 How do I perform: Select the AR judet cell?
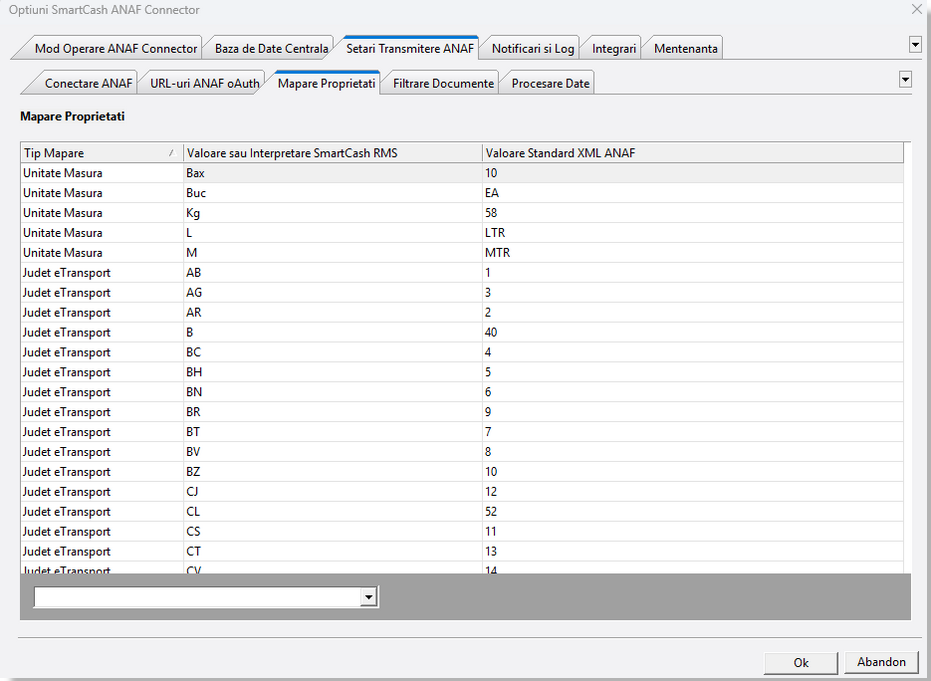tap(332, 313)
